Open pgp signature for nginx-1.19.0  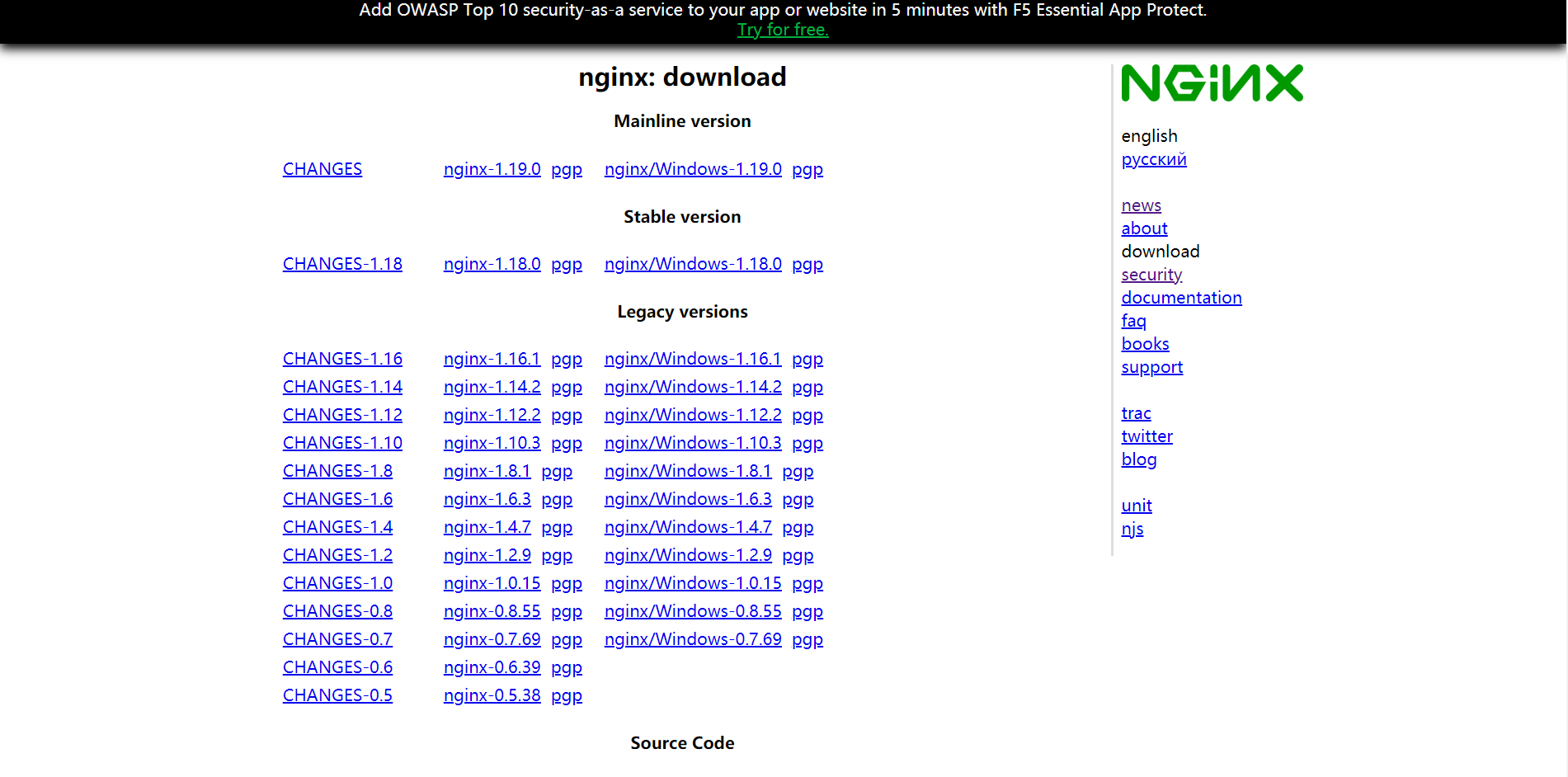point(567,169)
